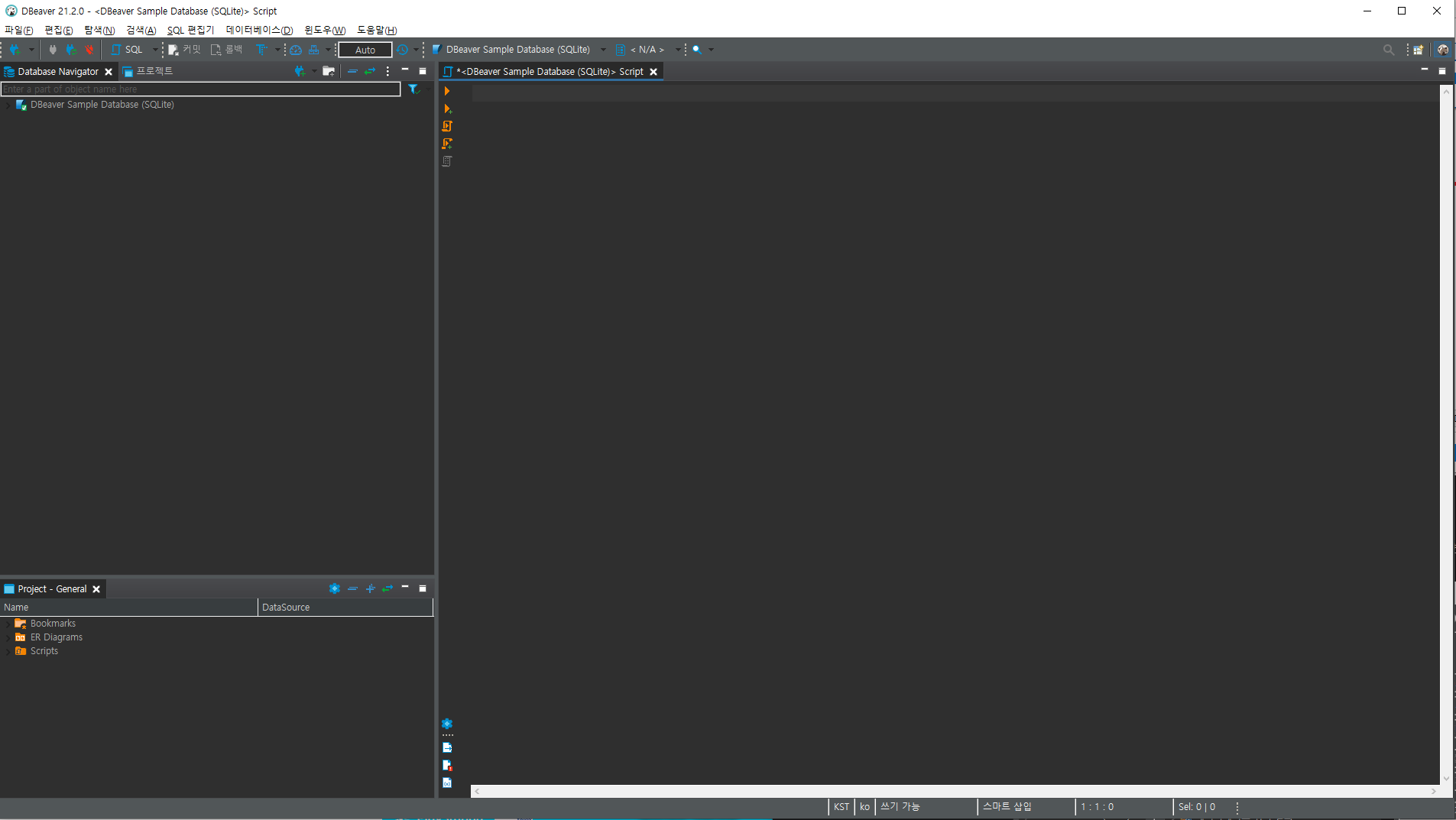Open the Database Navigator view menu dots
1456x820 pixels.
point(388,71)
